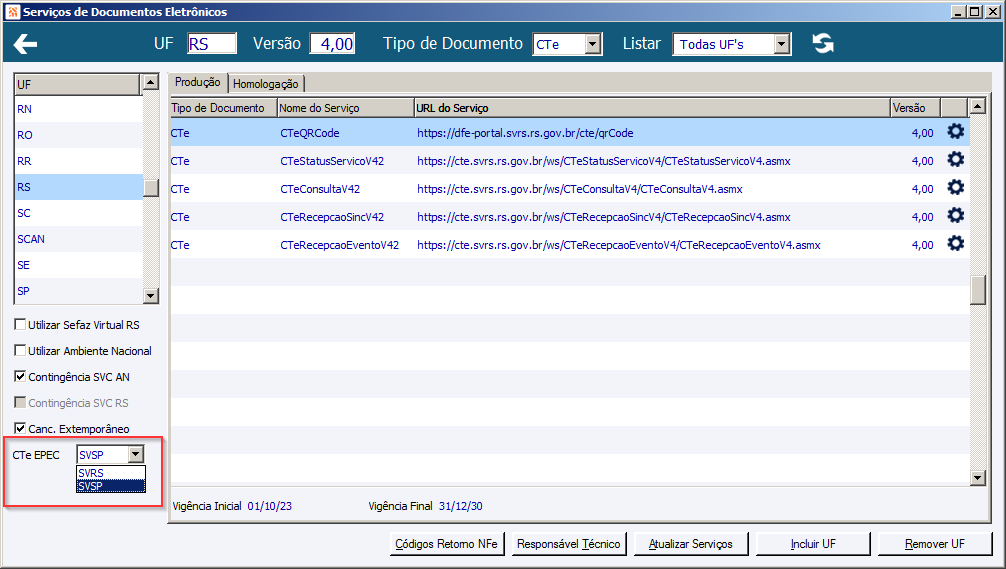Click Responsável Técnico button
This screenshot has width=1006, height=569.
[568, 544]
